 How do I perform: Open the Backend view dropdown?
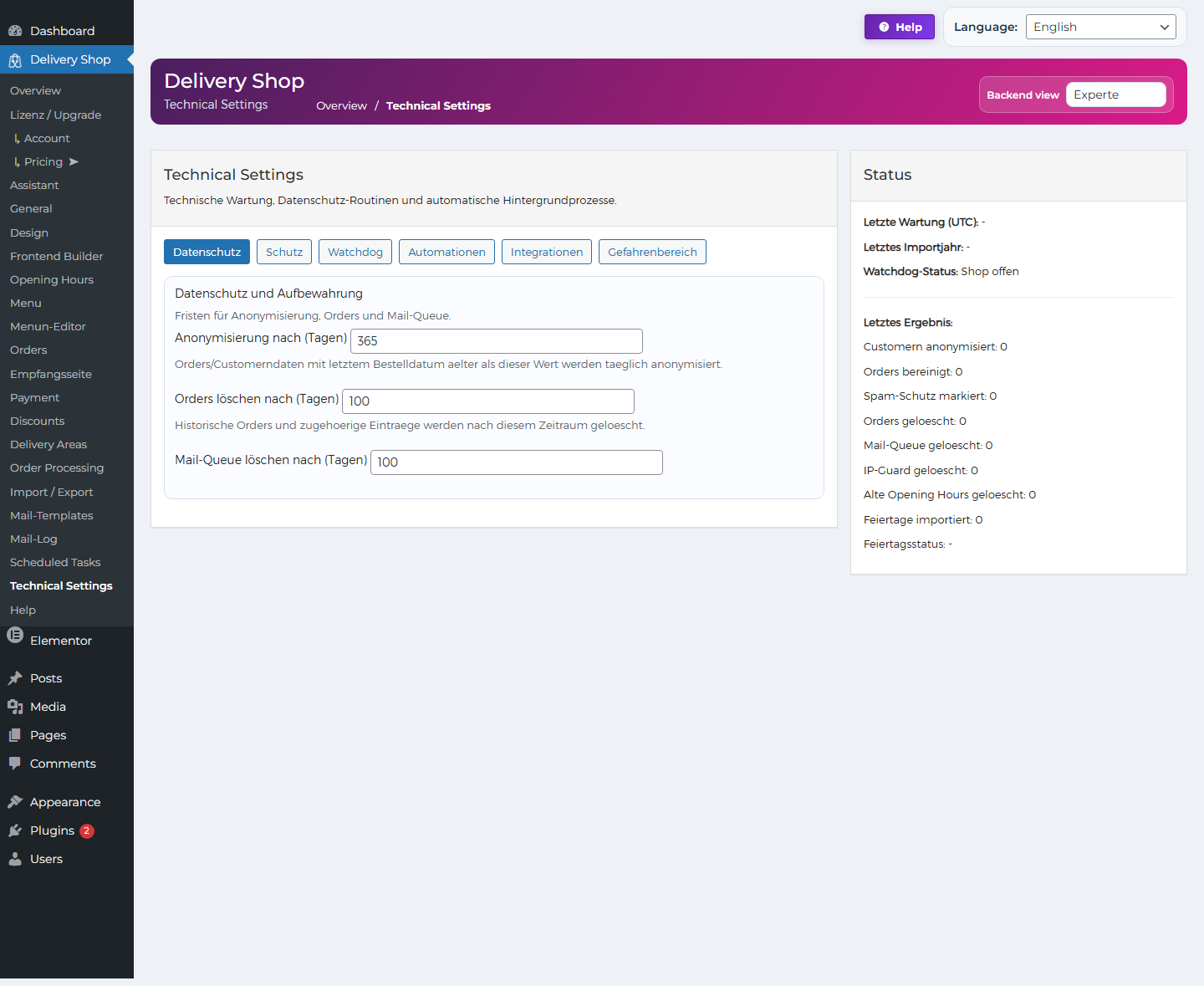click(1115, 95)
